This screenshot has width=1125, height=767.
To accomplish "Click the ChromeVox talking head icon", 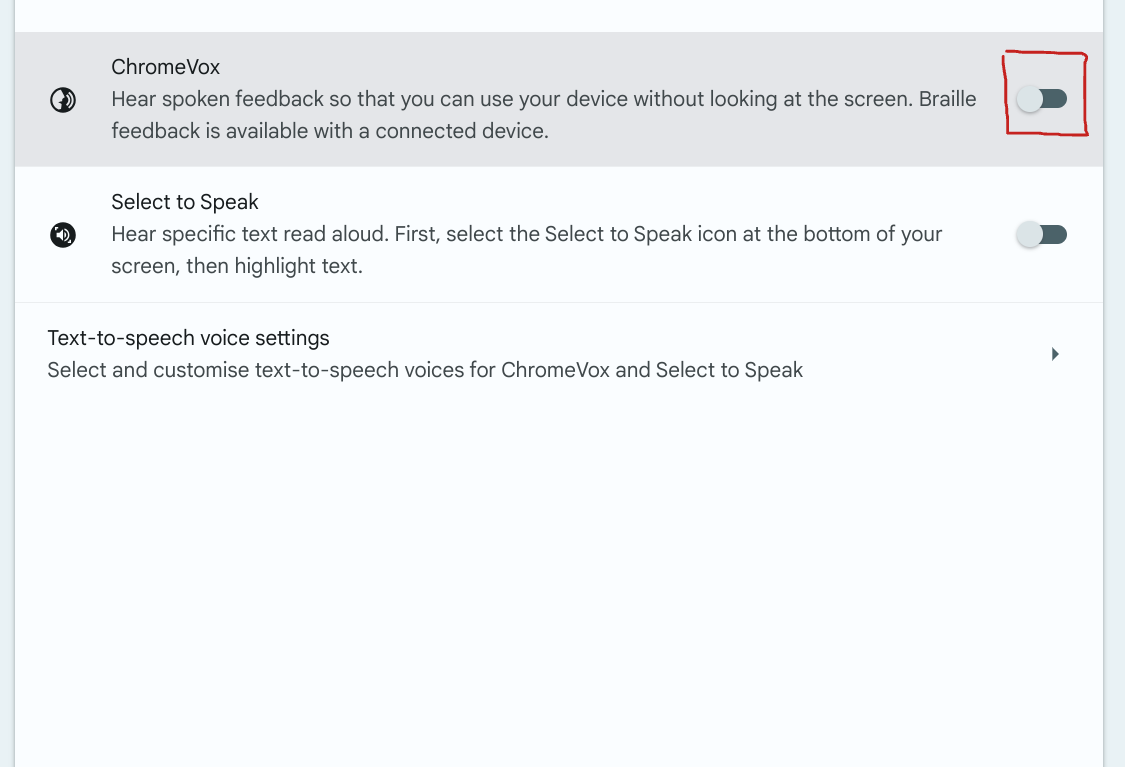I will (63, 100).
